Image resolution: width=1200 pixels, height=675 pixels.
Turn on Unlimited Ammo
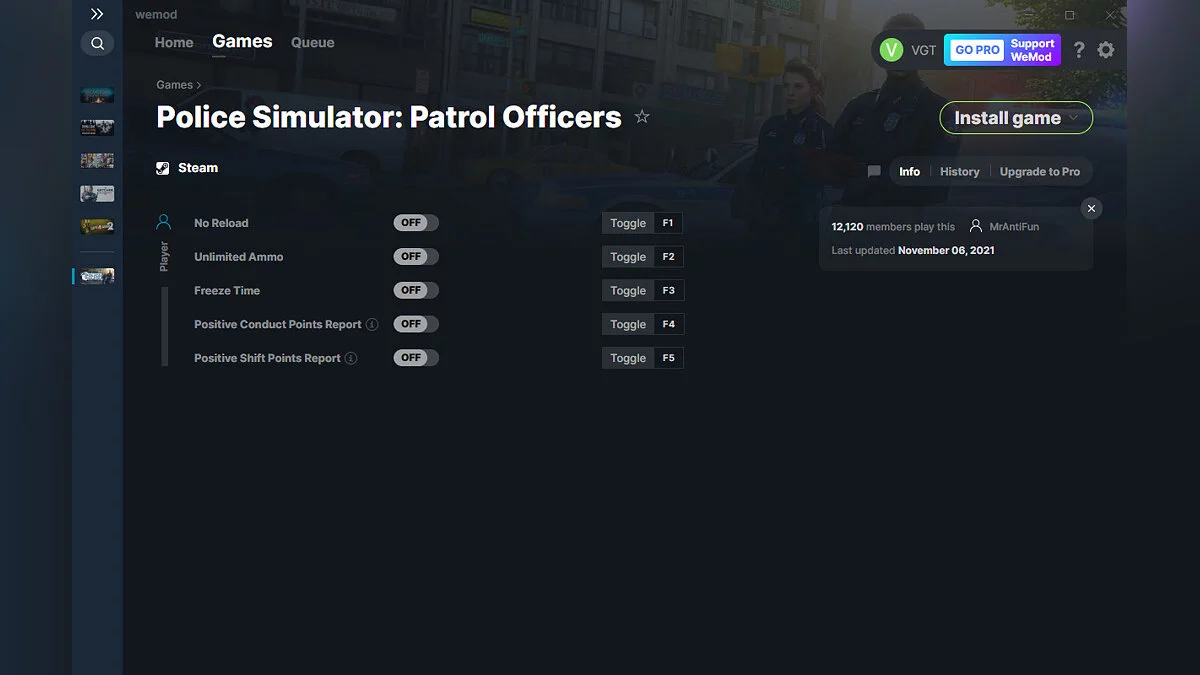click(x=415, y=256)
